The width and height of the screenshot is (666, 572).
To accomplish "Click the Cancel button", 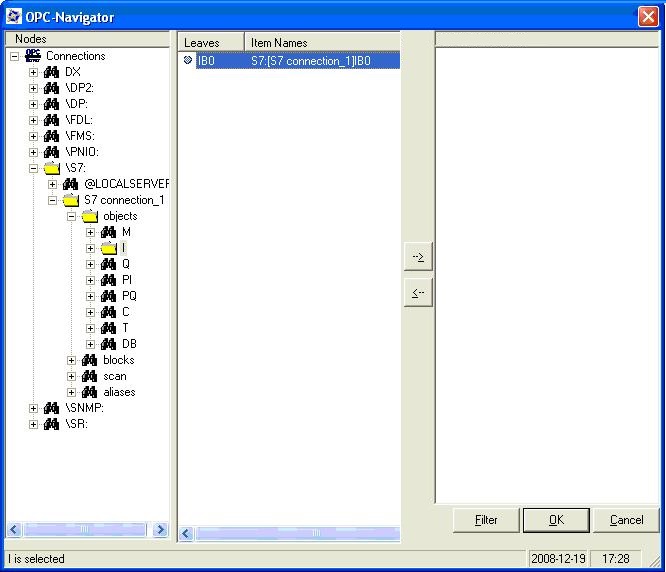I will pyautogui.click(x=626, y=520).
